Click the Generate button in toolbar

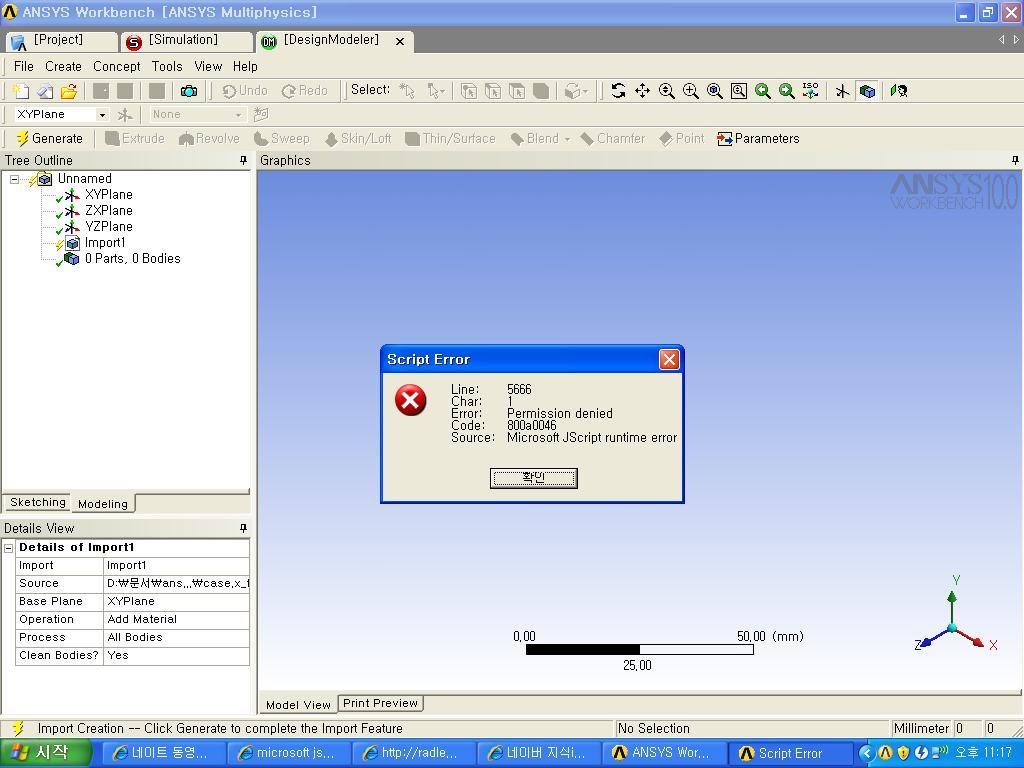[48, 139]
